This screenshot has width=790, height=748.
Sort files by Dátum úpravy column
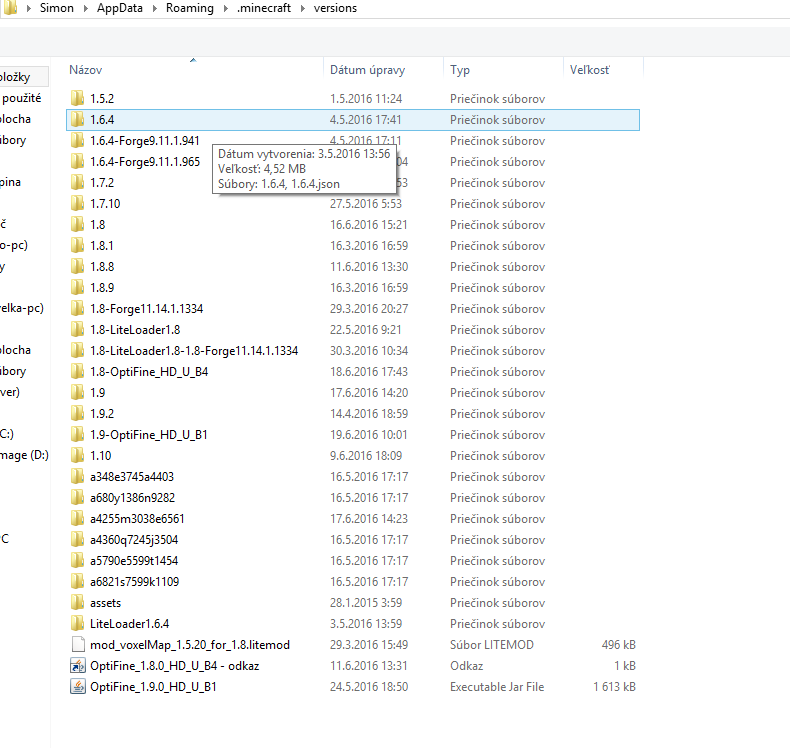[367, 71]
